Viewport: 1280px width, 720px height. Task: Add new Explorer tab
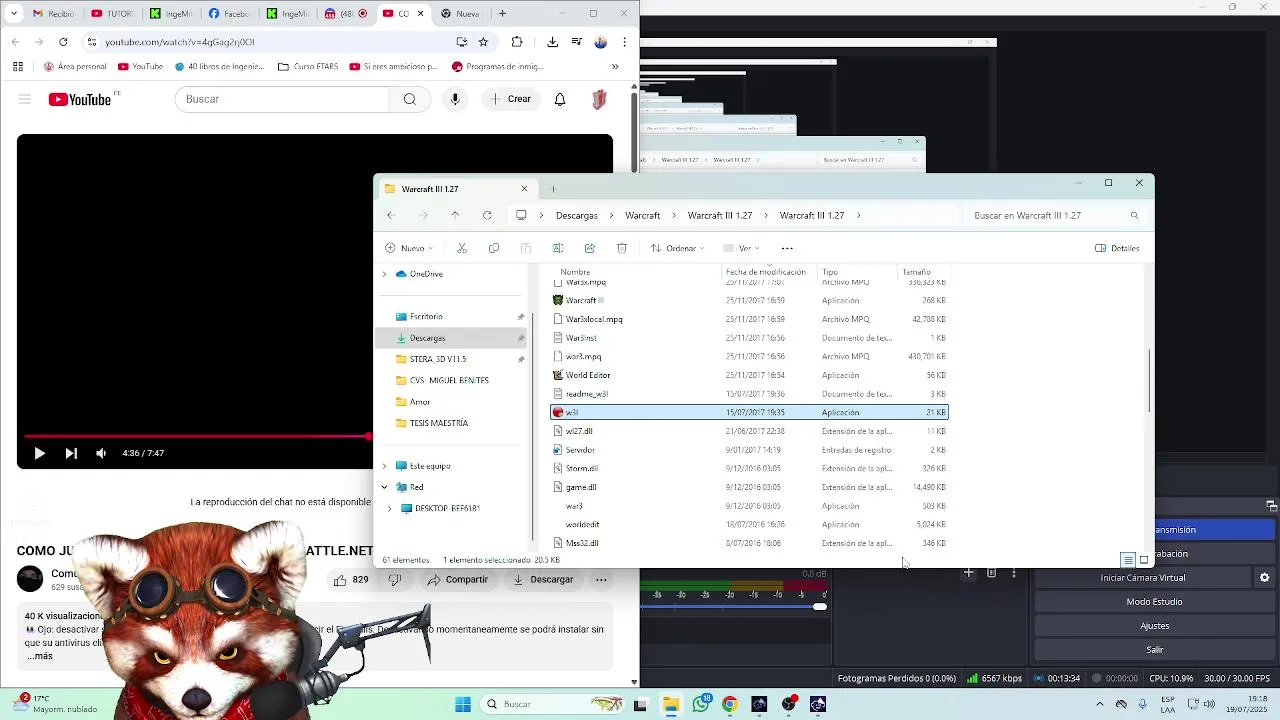coord(552,189)
